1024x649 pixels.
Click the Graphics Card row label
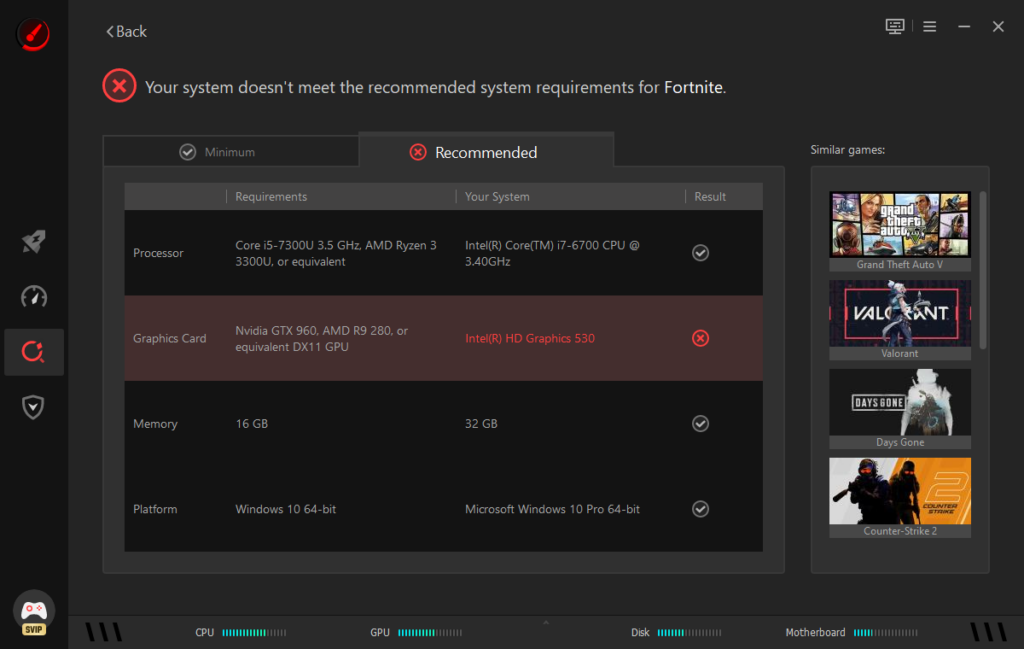(169, 338)
